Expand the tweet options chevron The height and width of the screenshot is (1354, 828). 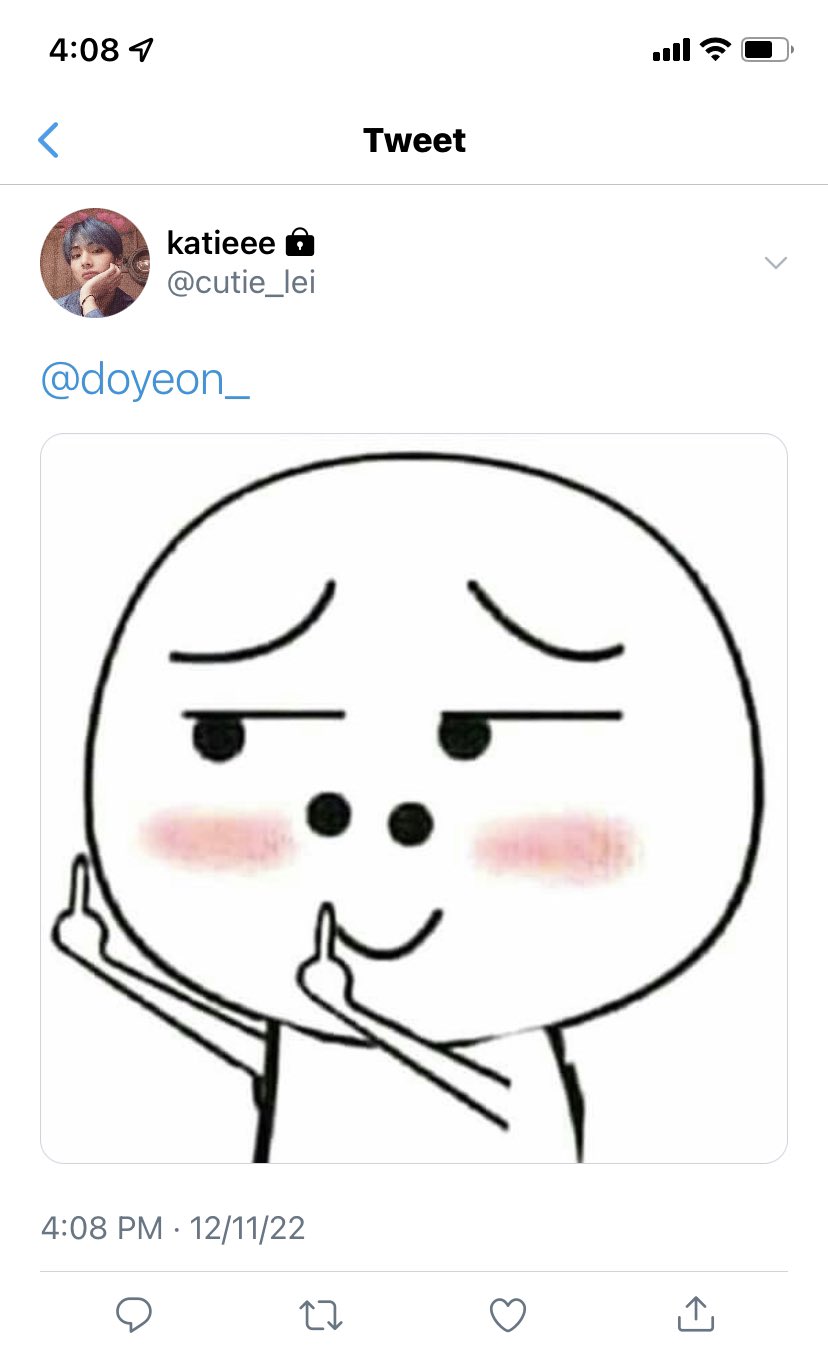click(775, 263)
